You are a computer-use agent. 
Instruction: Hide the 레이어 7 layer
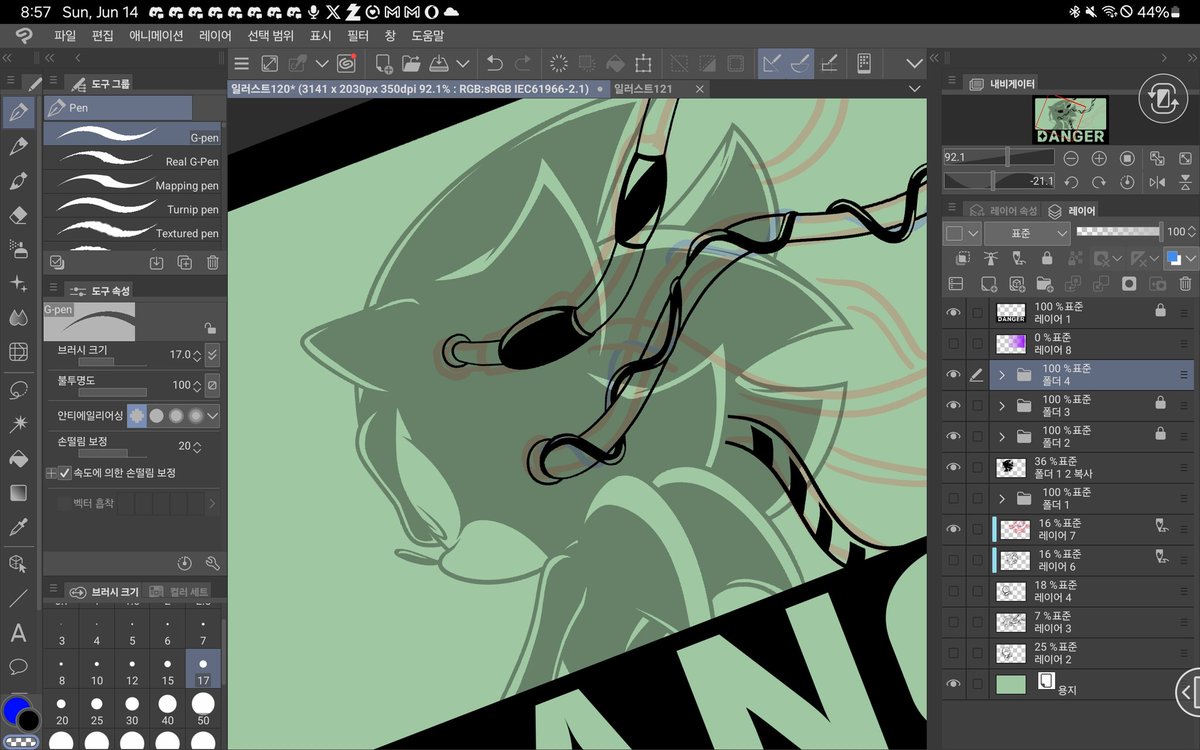tap(953, 529)
